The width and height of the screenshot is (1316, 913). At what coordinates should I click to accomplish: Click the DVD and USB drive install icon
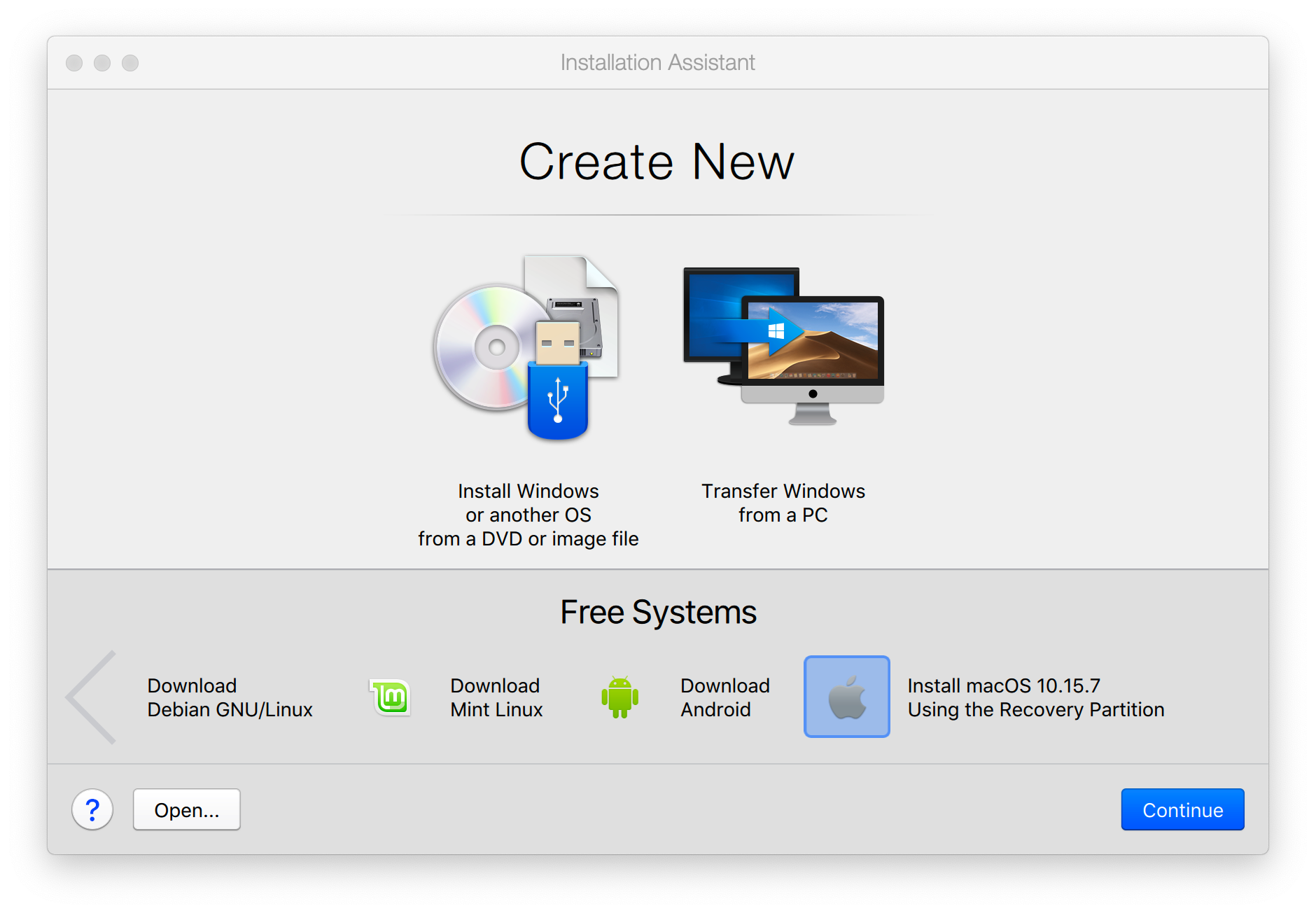(x=526, y=348)
